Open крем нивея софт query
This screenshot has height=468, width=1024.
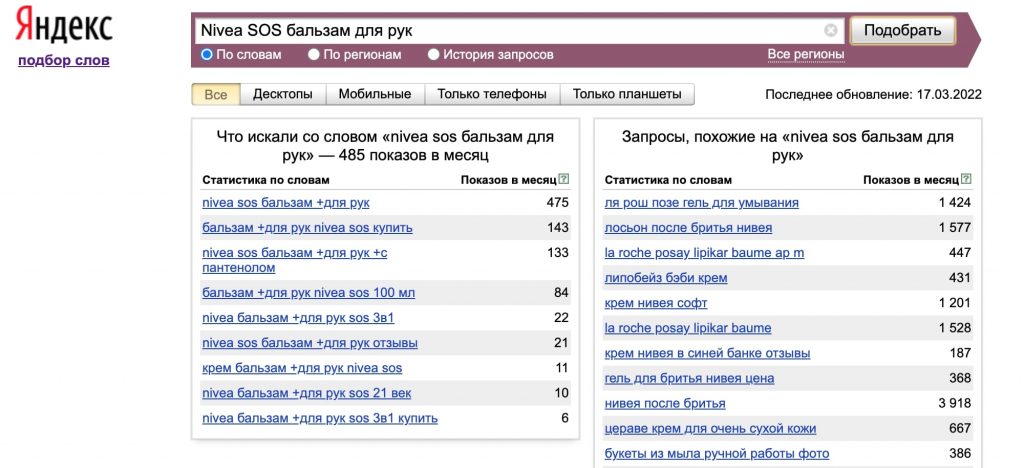pos(656,303)
